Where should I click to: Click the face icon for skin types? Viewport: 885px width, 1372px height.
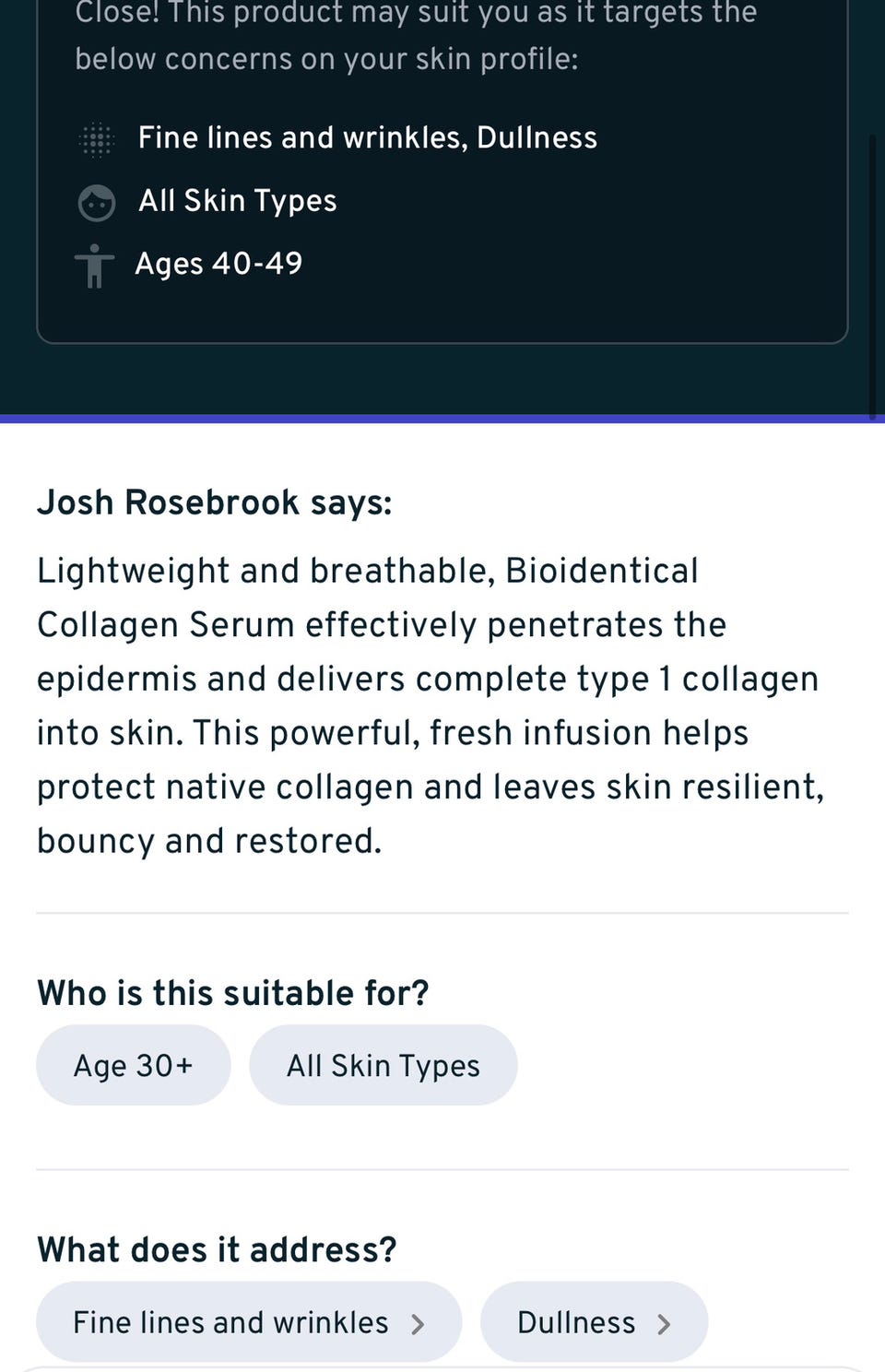click(x=96, y=203)
